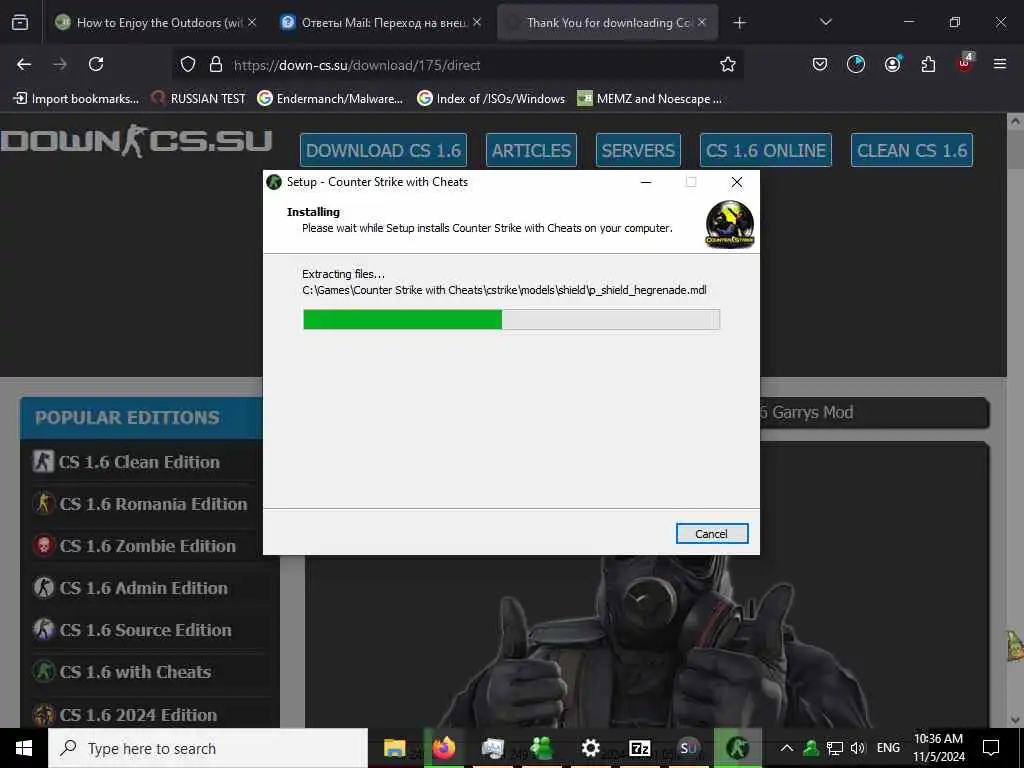Click page scrollbar up arrow
Viewport: 1024px width, 768px height.
click(x=1016, y=121)
